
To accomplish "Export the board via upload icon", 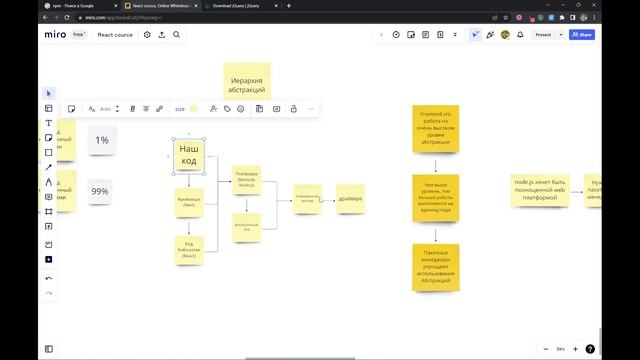I will (162, 35).
